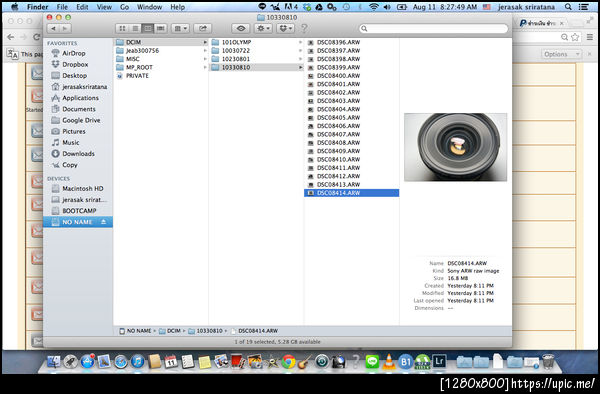Click the Finder search field
The height and width of the screenshot is (394, 600).
point(434,29)
